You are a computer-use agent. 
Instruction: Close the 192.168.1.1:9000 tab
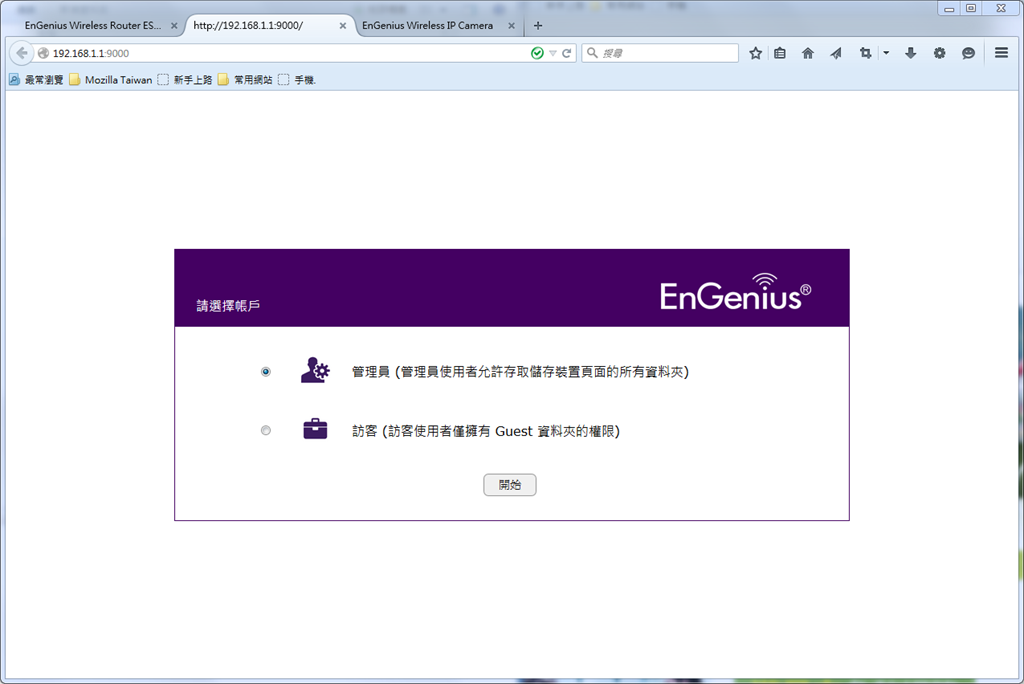pyautogui.click(x=343, y=26)
